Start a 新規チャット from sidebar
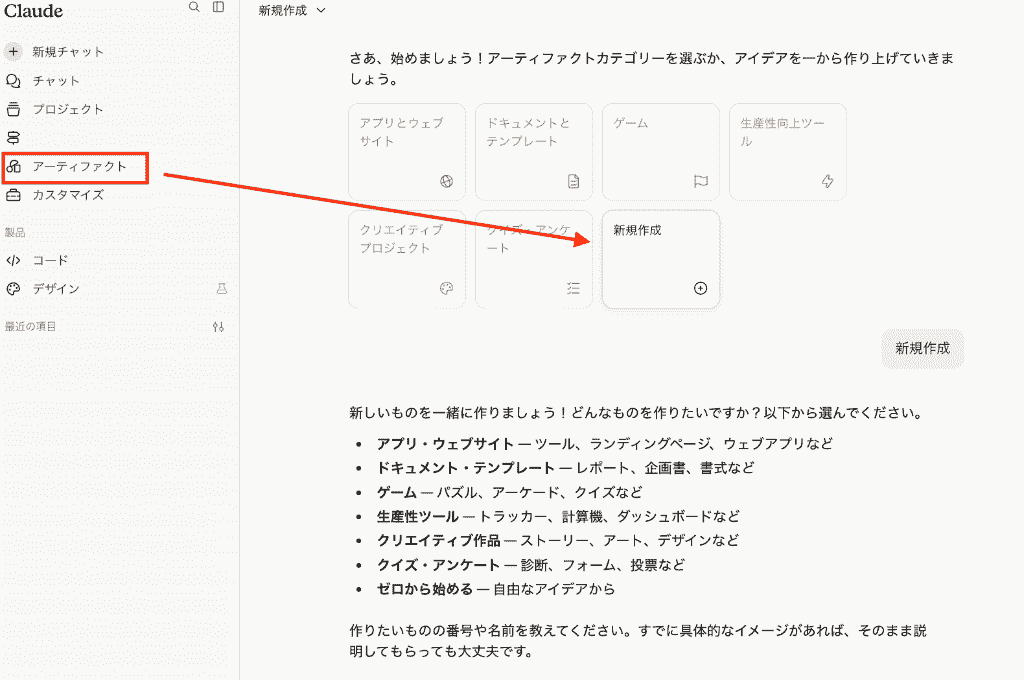Image resolution: width=1024 pixels, height=680 pixels. click(x=68, y=52)
